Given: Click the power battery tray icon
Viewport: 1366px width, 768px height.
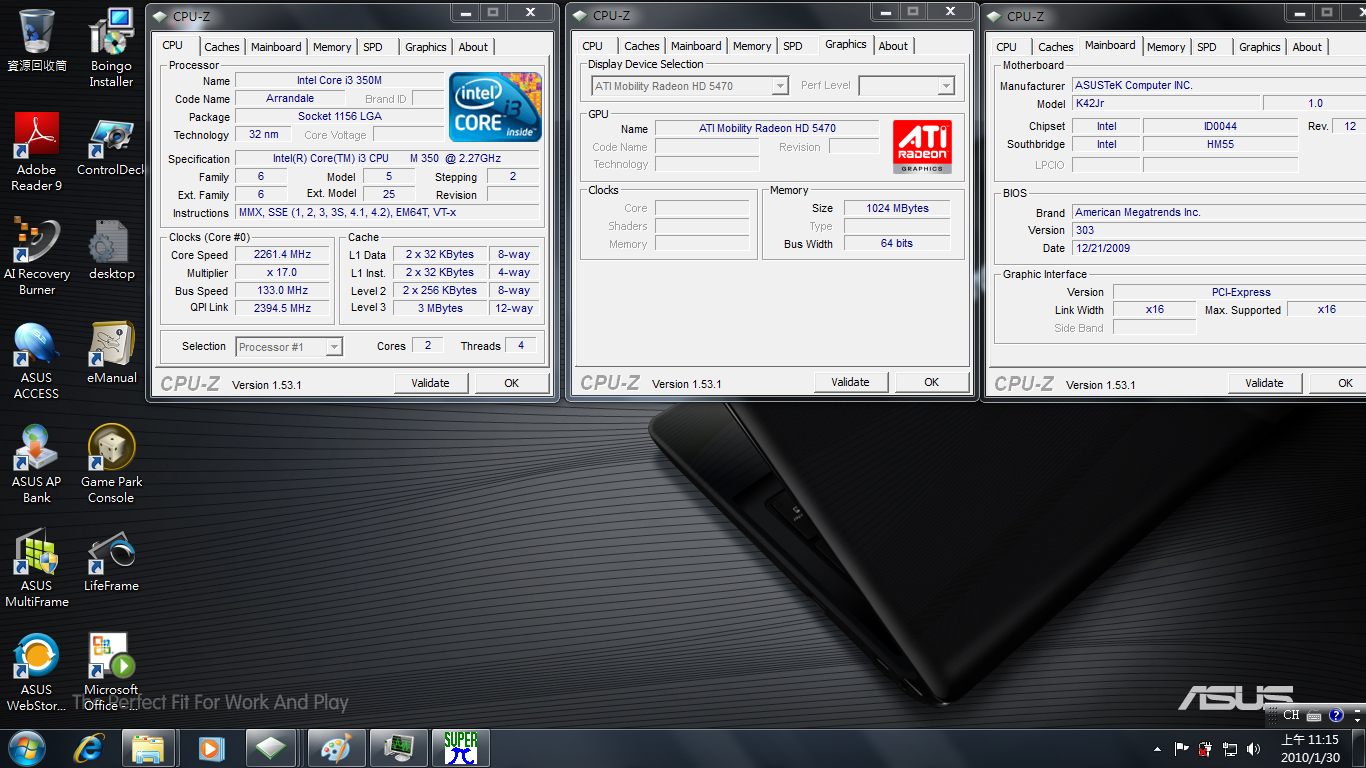Looking at the screenshot, I should tap(1205, 748).
